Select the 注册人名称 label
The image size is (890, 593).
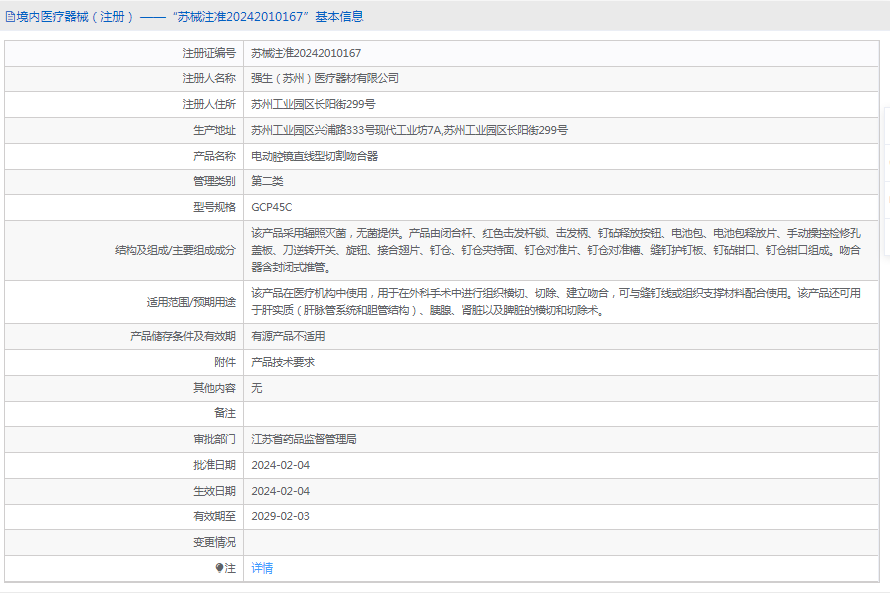coord(209,78)
